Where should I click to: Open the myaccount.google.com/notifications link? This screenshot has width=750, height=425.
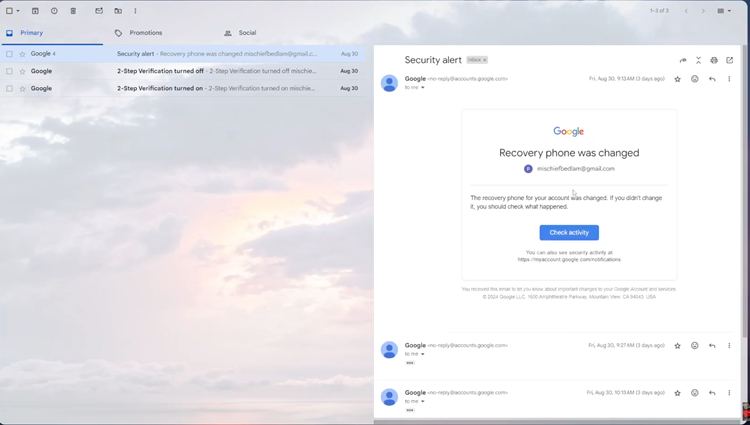569,260
